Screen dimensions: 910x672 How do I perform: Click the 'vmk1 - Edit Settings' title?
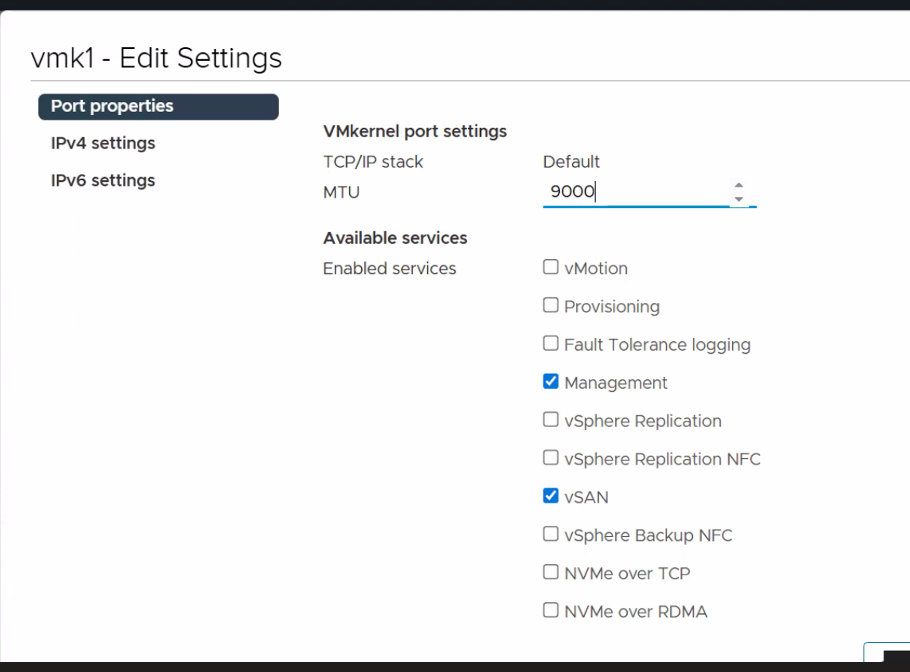(156, 58)
